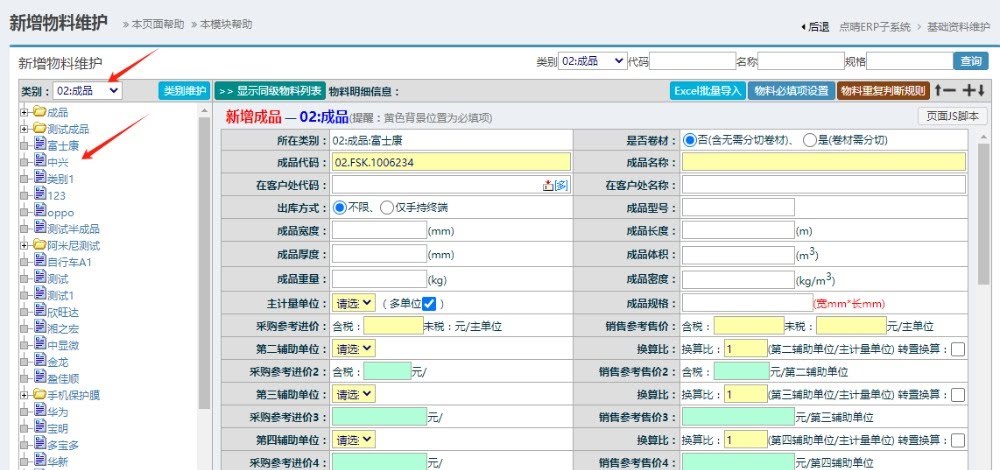Click the document icon beside 123
The image size is (1000, 470).
tap(40, 195)
